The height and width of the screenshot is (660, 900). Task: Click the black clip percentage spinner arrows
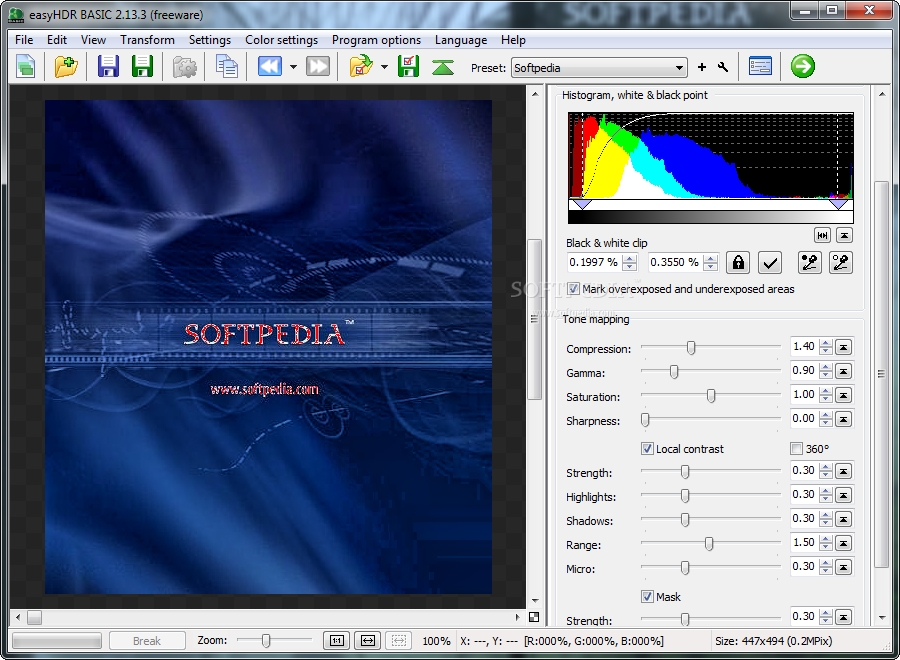(630, 263)
